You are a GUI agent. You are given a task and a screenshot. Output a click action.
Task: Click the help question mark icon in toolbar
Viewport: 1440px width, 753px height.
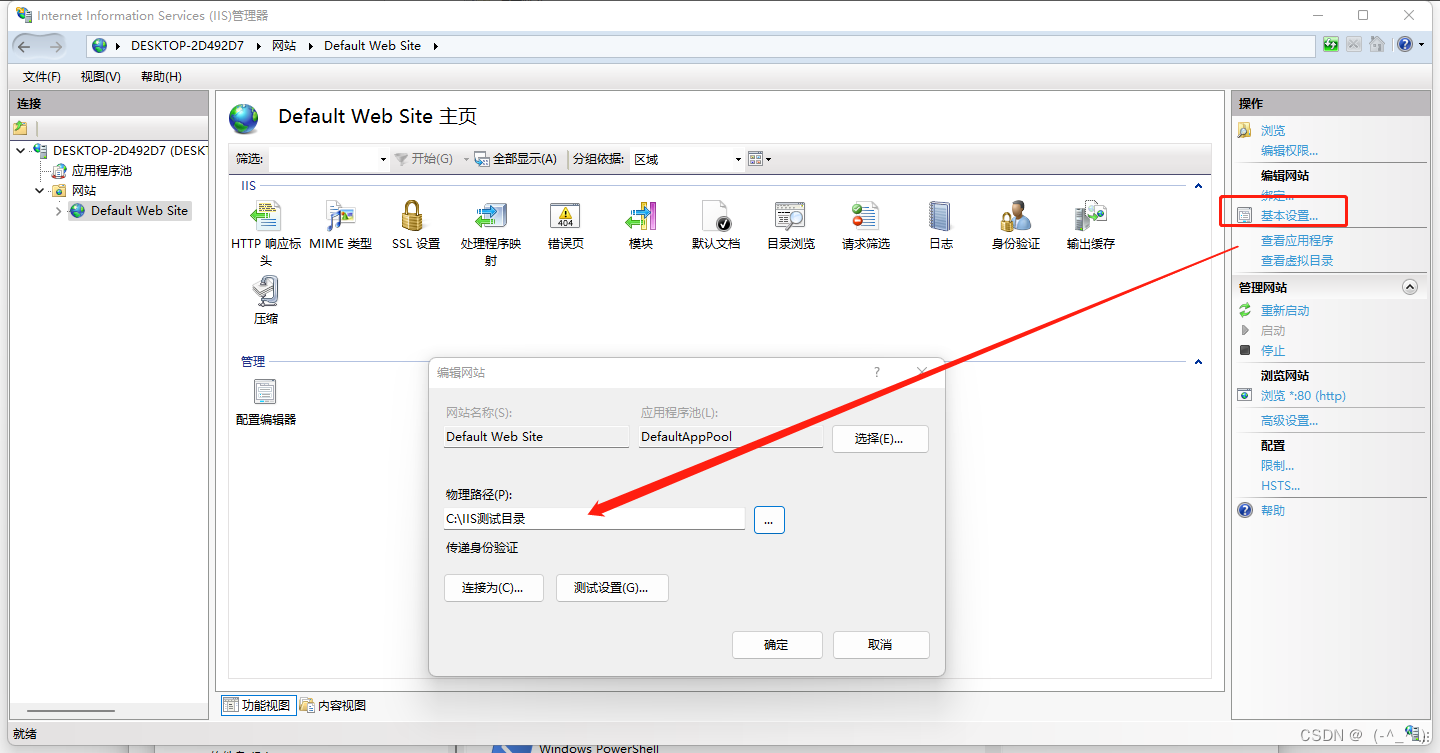point(1405,45)
